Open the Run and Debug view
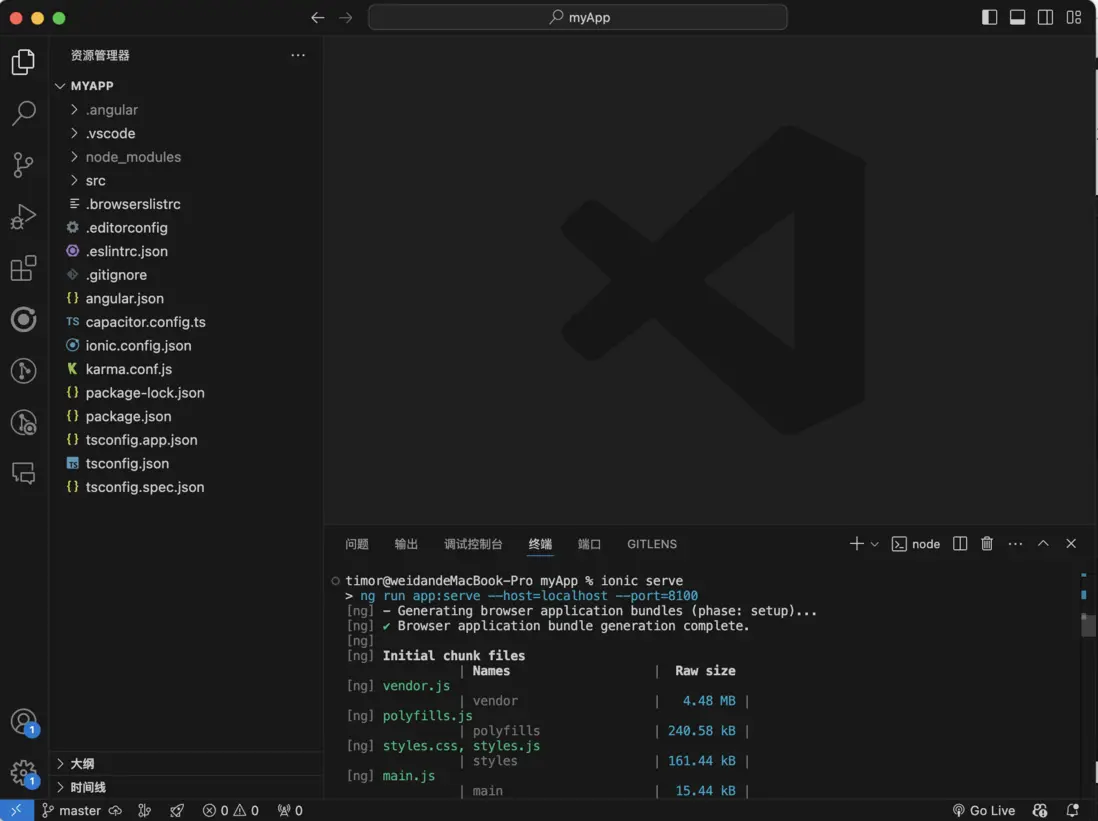This screenshot has height=821, width=1098. [x=23, y=217]
